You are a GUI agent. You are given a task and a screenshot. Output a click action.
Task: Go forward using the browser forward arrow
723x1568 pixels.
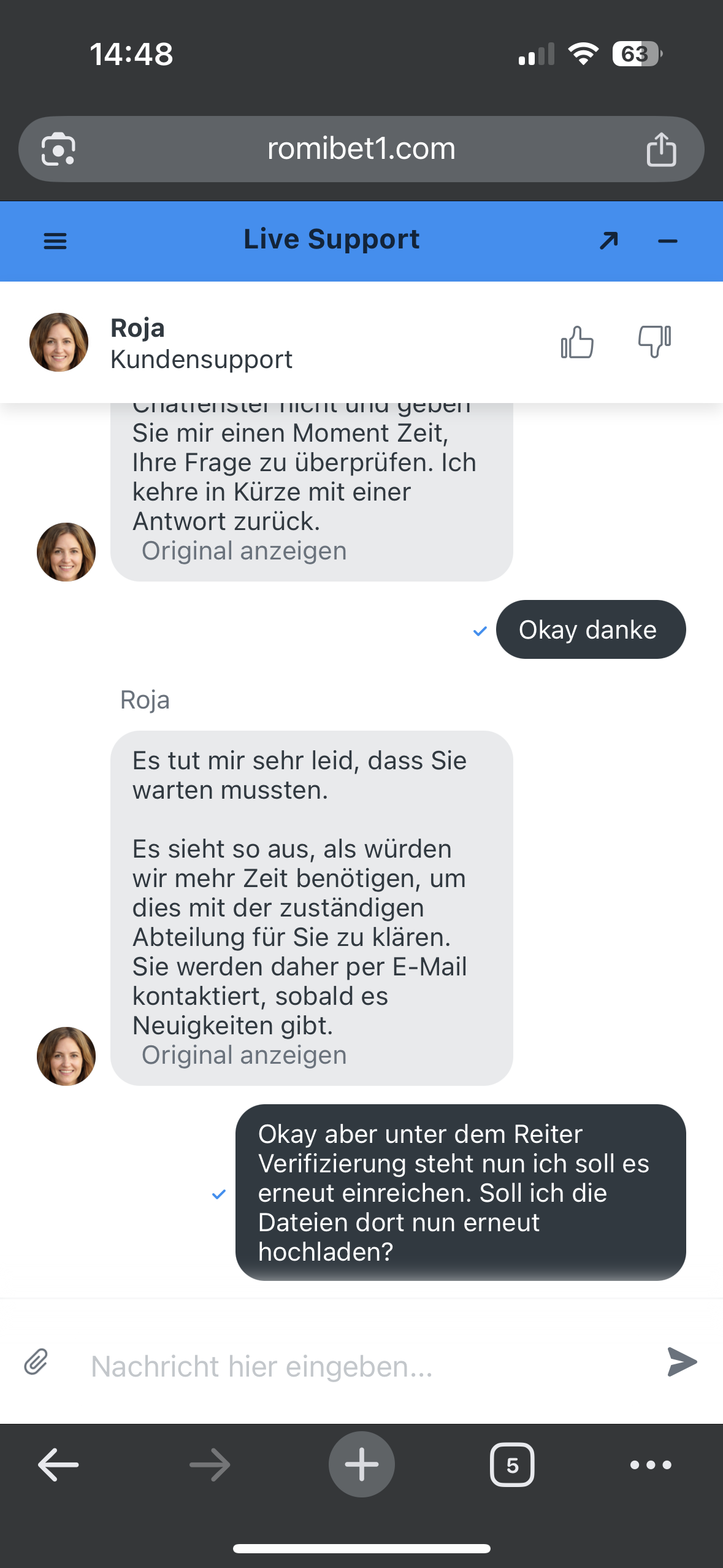210,1464
